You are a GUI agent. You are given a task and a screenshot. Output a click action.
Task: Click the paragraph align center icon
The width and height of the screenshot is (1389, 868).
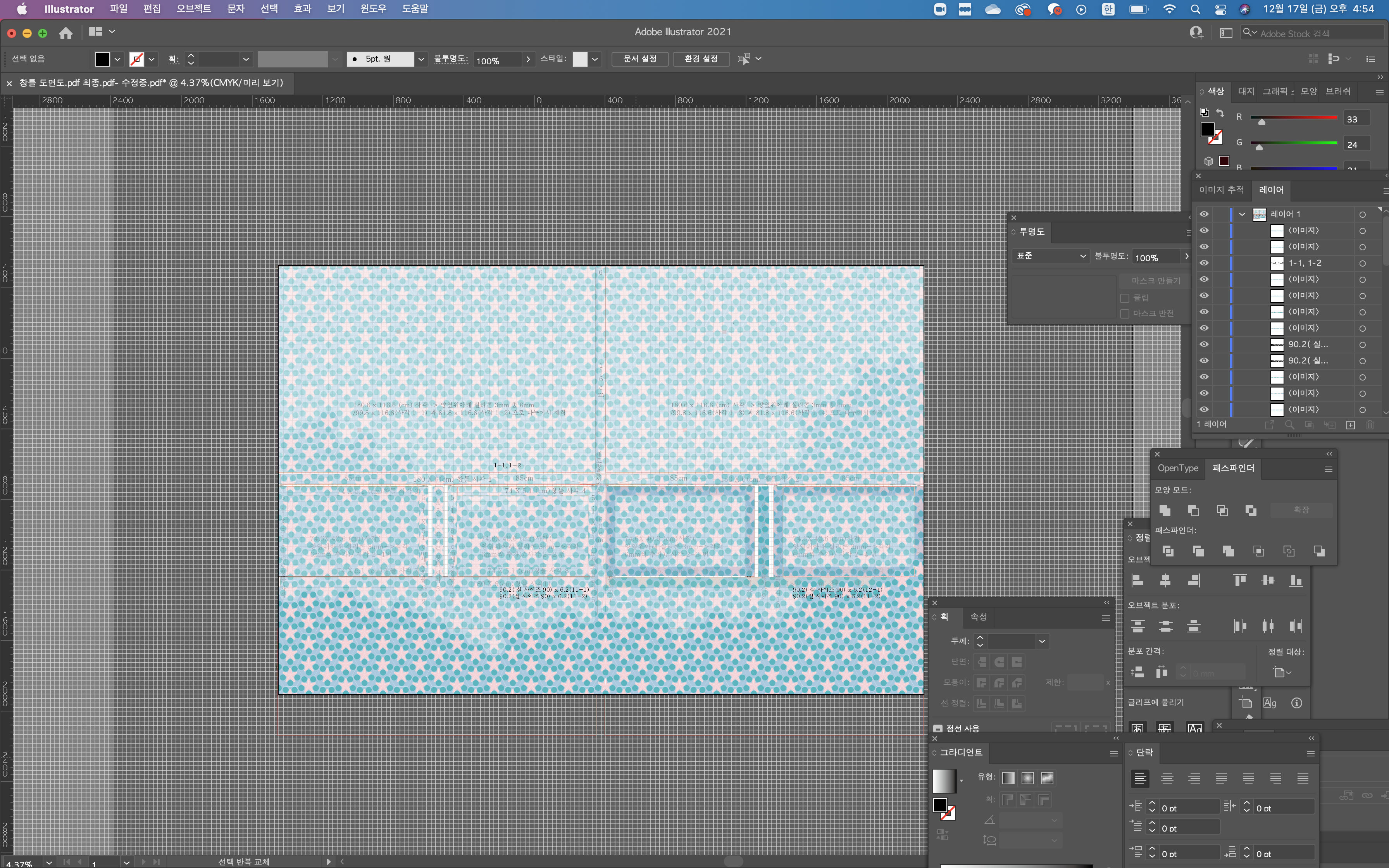point(1167,778)
